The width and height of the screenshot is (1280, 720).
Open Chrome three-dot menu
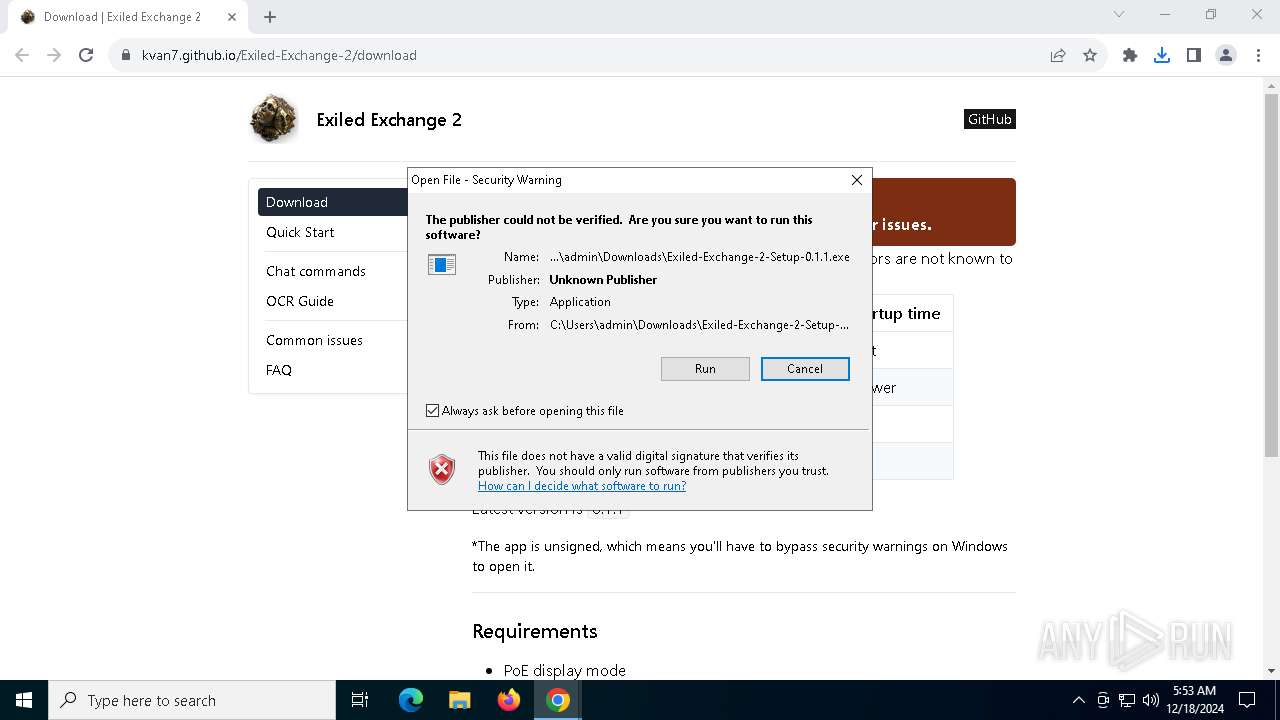(1258, 55)
